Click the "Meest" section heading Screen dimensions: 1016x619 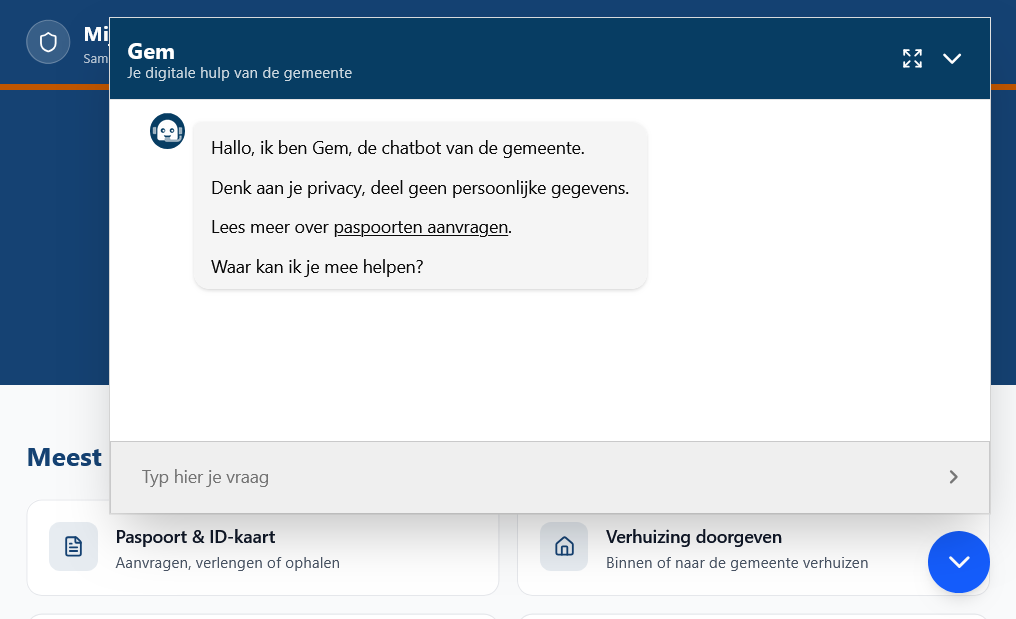64,457
